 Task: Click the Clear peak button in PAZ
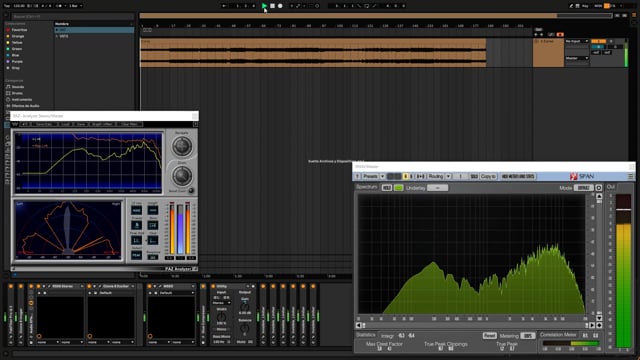point(153,240)
